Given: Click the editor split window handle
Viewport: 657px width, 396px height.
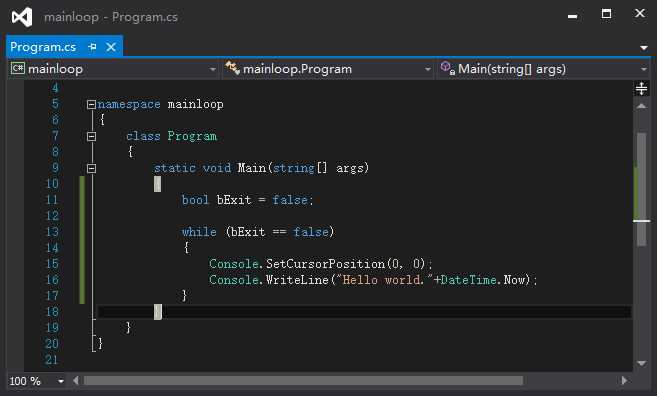Looking at the screenshot, I should click(x=641, y=88).
